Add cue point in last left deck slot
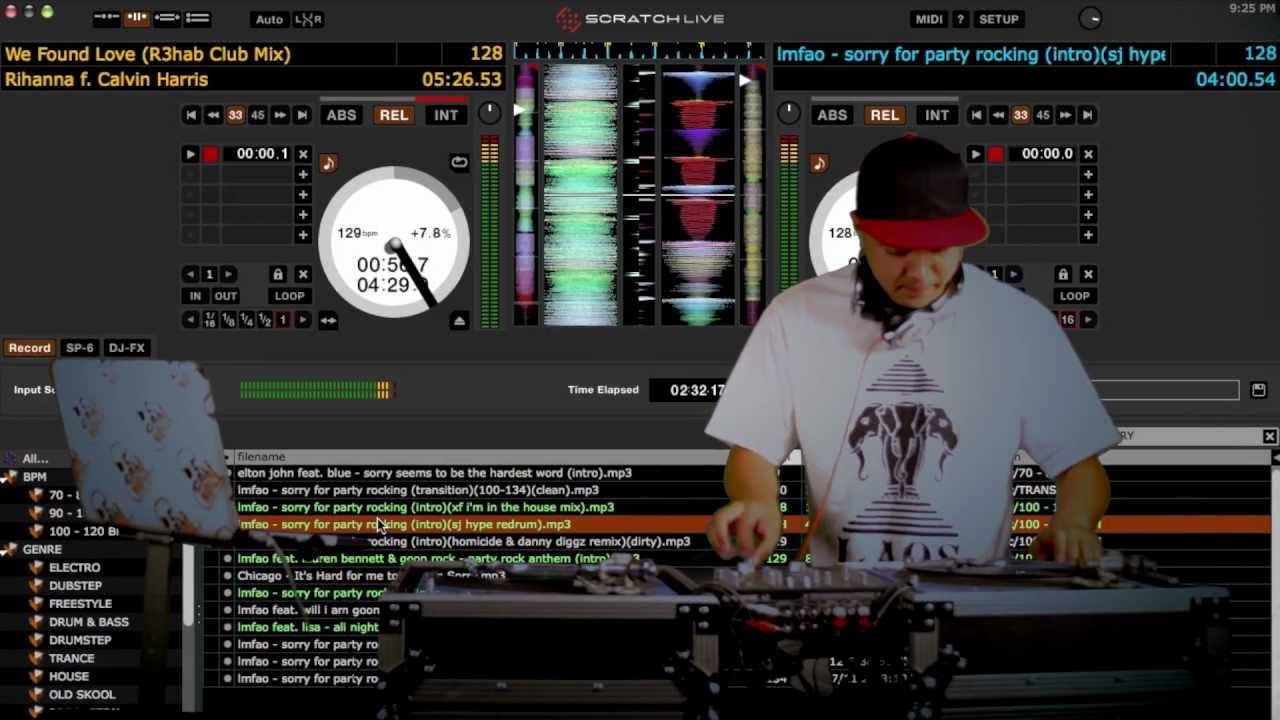 click(303, 235)
